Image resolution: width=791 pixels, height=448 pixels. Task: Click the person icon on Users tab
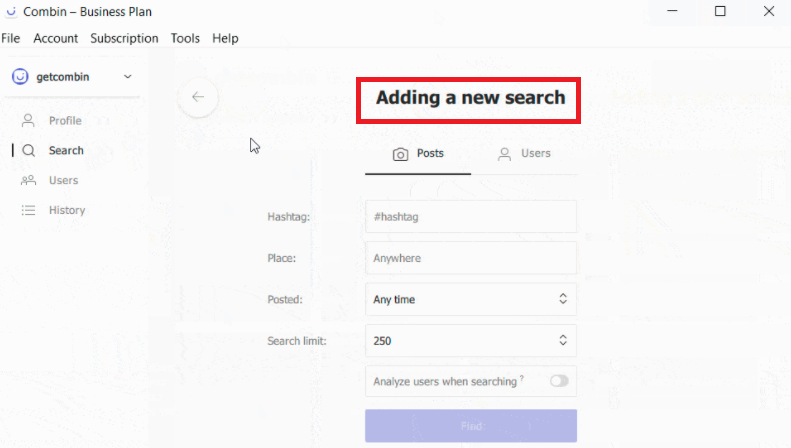click(x=505, y=154)
